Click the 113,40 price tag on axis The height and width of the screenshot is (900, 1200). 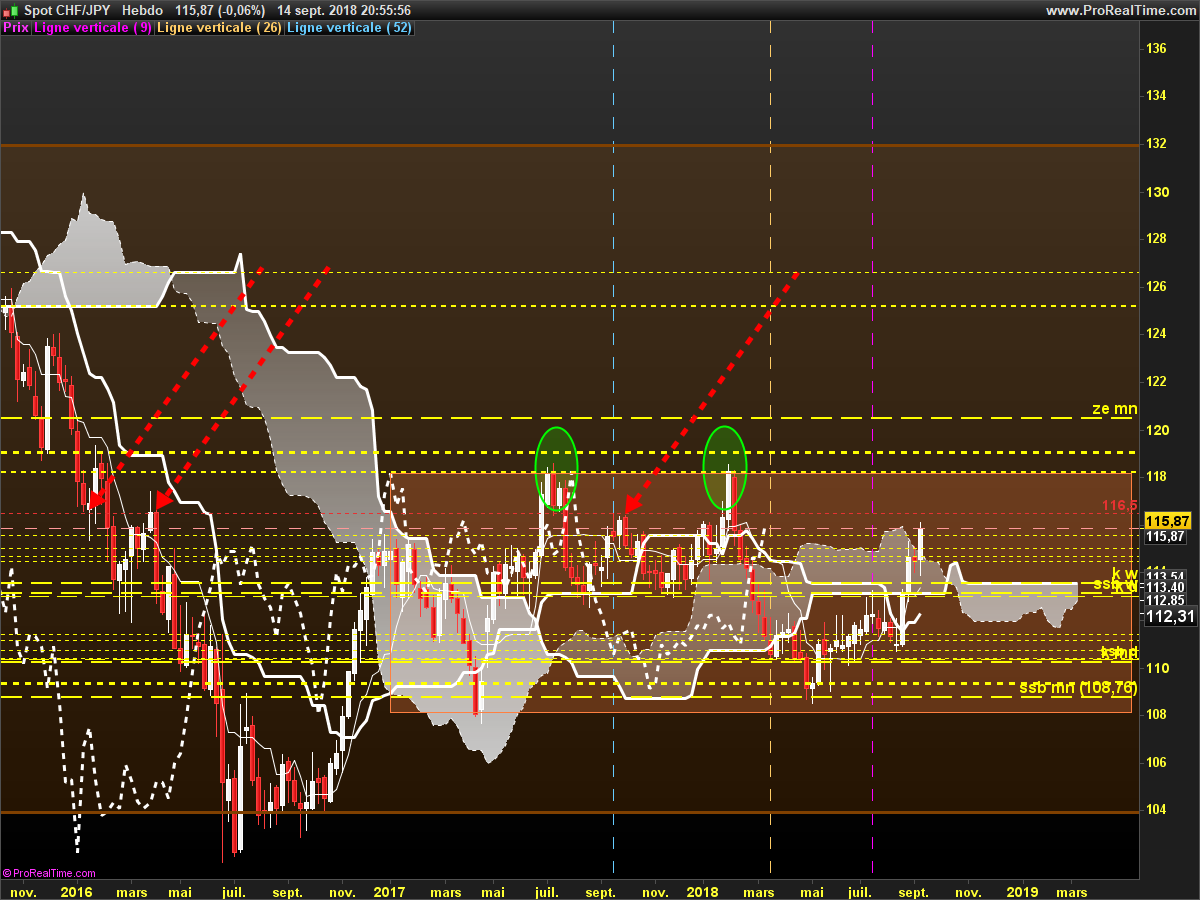[x=1165, y=587]
